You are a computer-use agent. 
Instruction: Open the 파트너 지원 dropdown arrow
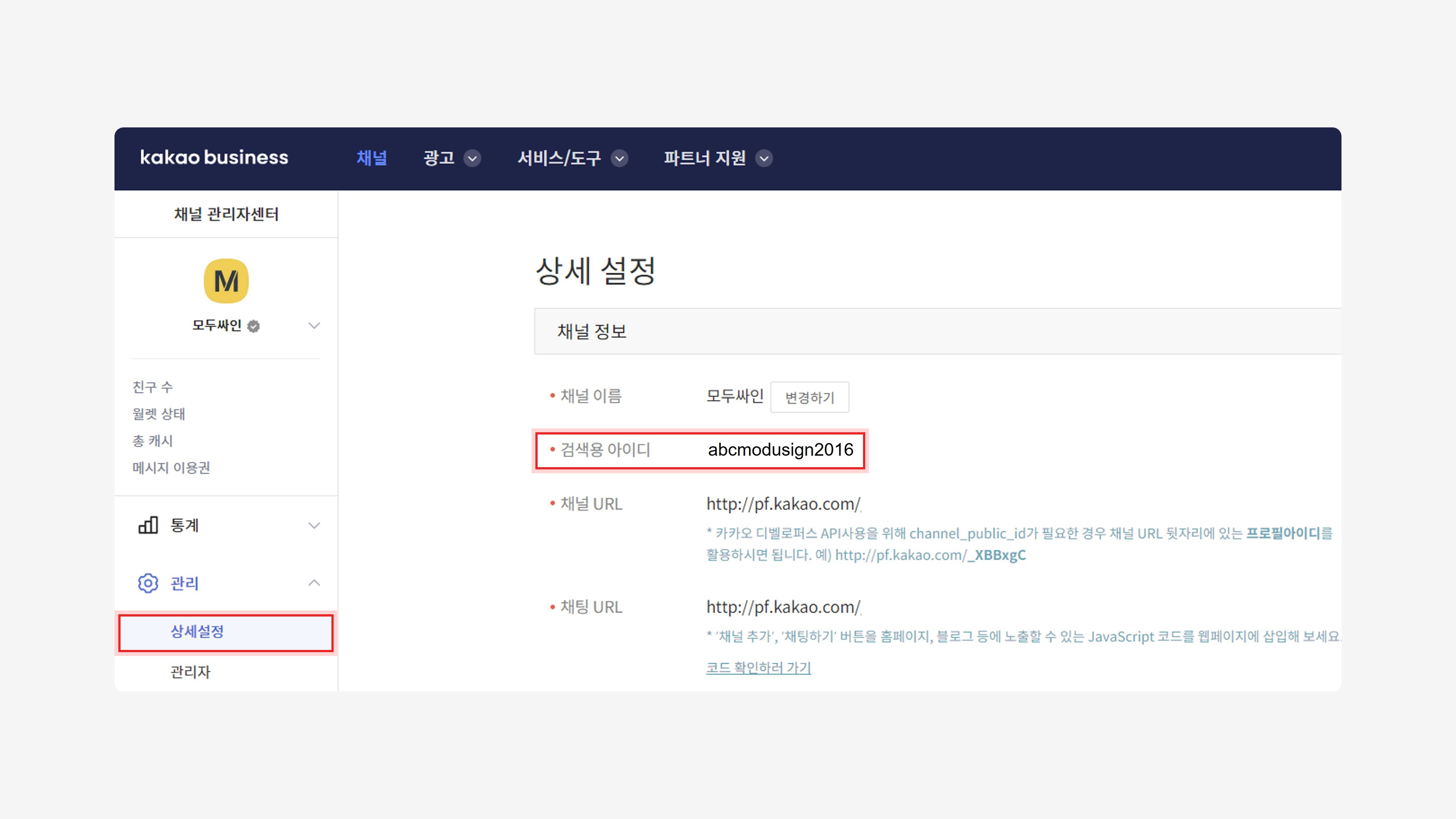pos(764,158)
